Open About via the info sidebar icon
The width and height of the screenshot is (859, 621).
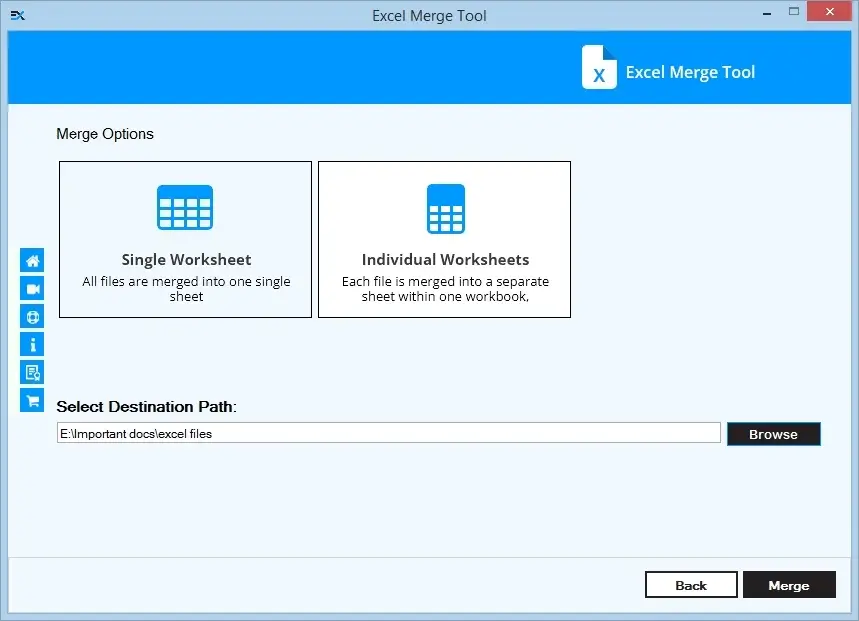pyautogui.click(x=32, y=344)
